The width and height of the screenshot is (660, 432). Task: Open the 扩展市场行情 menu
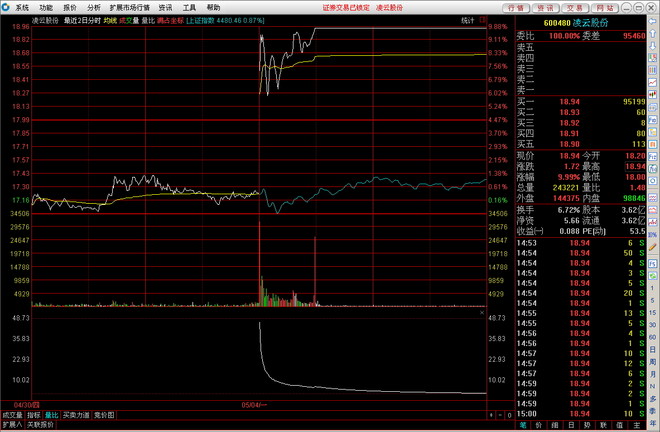(x=130, y=8)
